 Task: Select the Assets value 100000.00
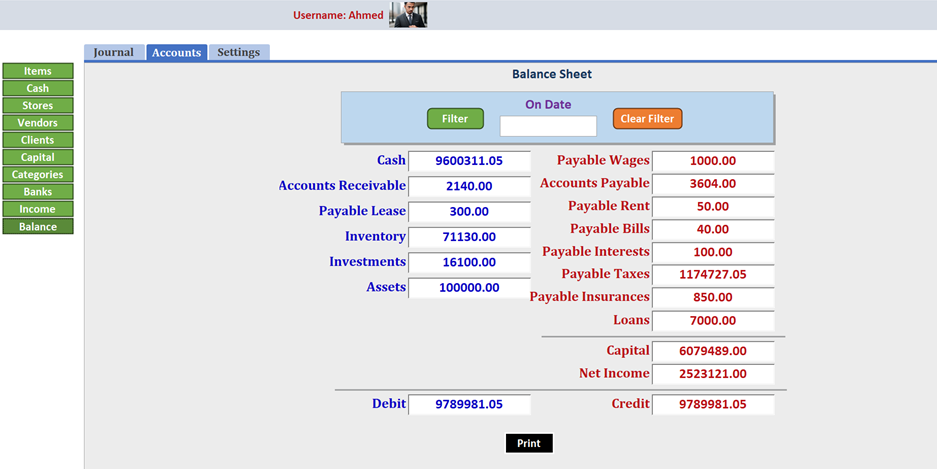[469, 288]
